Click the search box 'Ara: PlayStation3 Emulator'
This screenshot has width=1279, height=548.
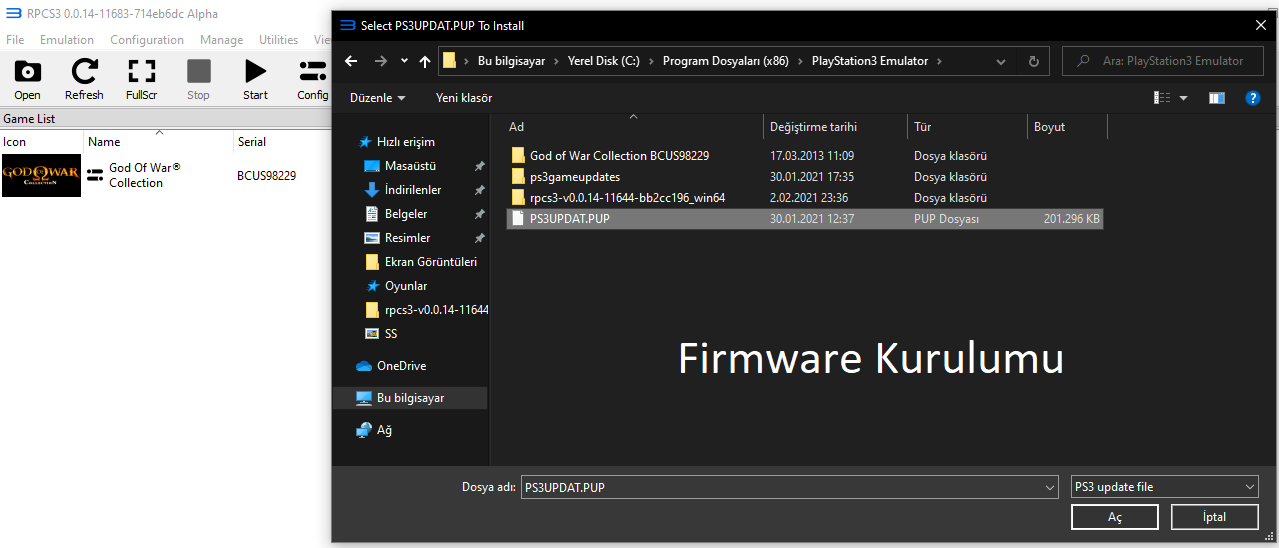(1162, 61)
